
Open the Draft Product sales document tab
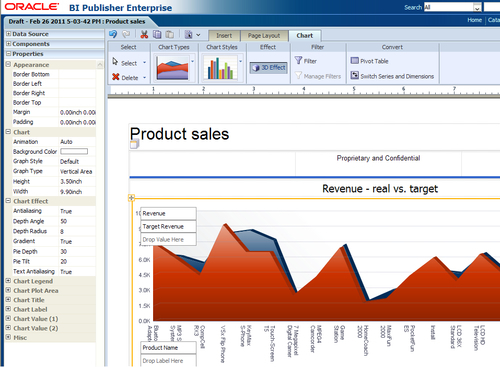point(77,21)
